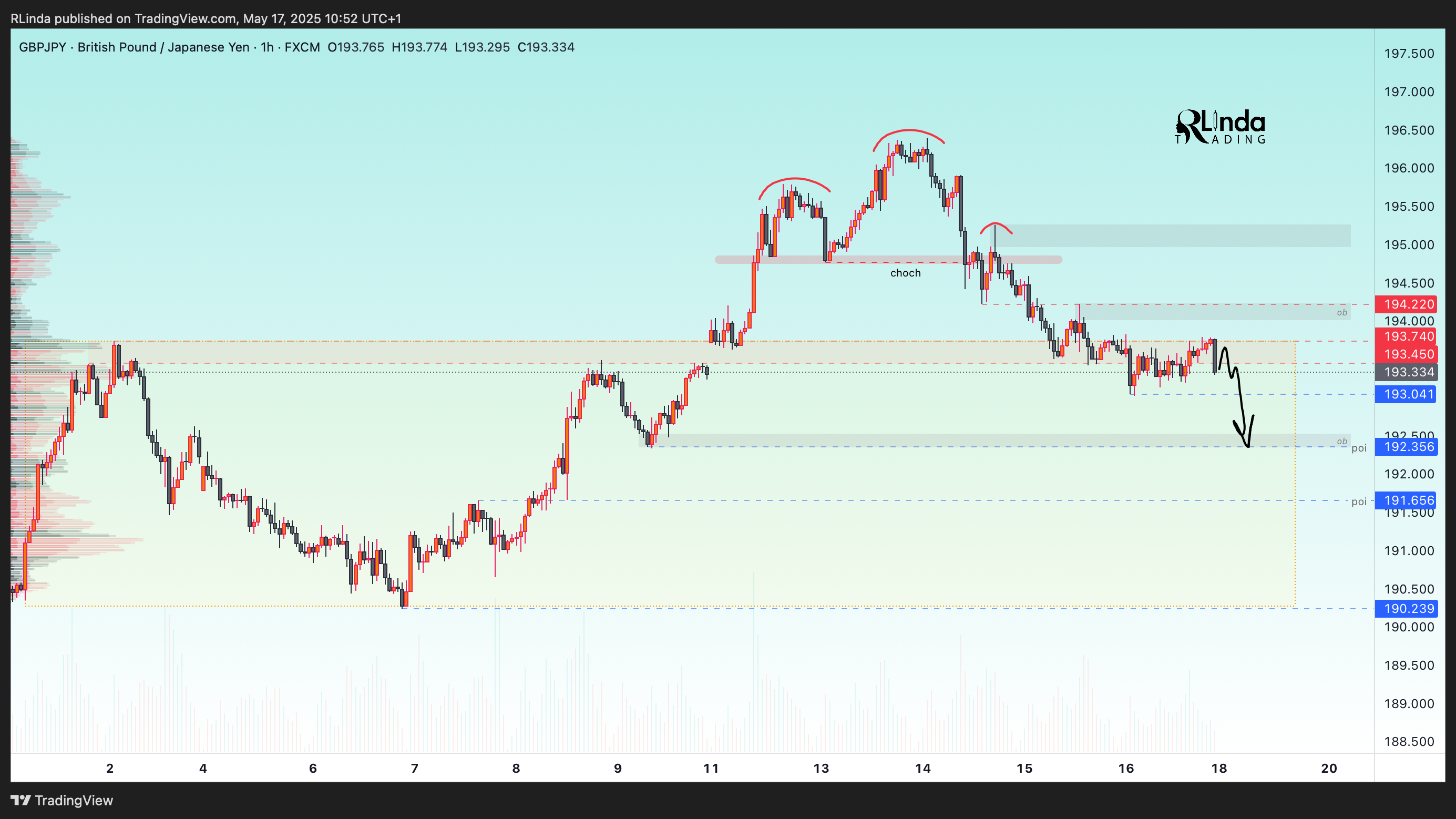
Task: Click the 190.500 price scale value
Action: coord(1409,589)
